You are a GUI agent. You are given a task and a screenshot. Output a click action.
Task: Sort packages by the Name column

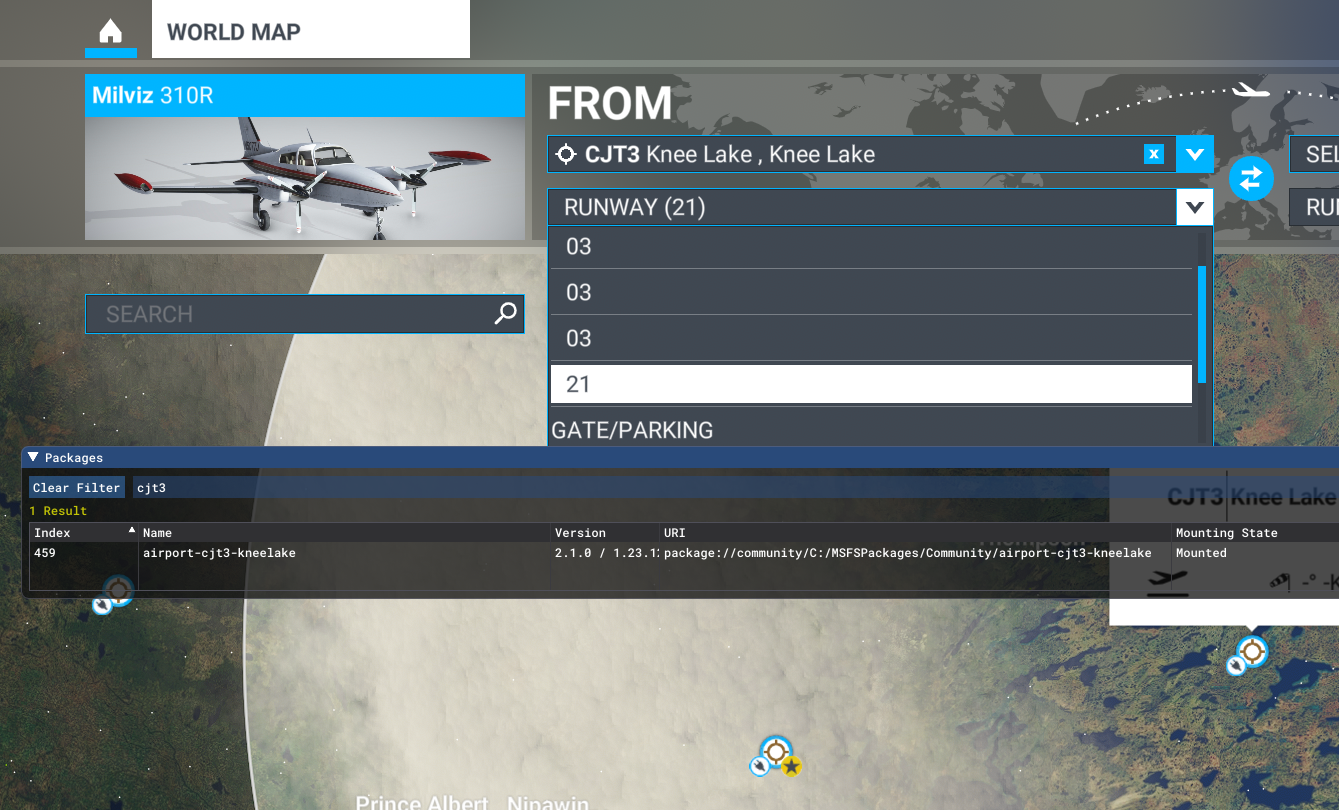[x=345, y=533]
